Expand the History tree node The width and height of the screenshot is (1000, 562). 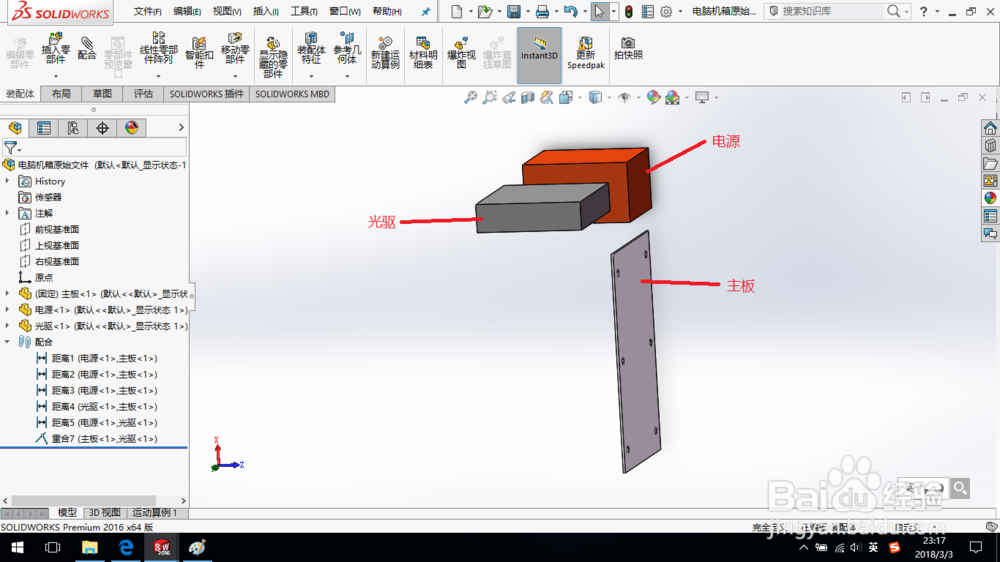[8, 181]
